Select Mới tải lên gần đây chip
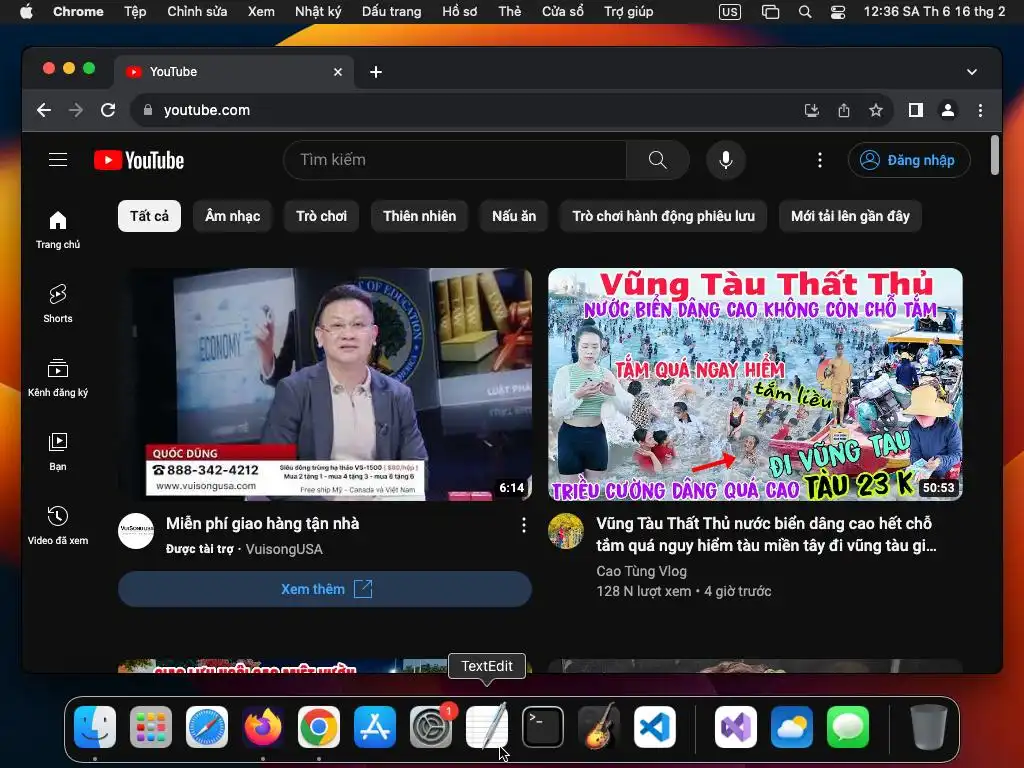The height and width of the screenshot is (768, 1024). point(850,216)
